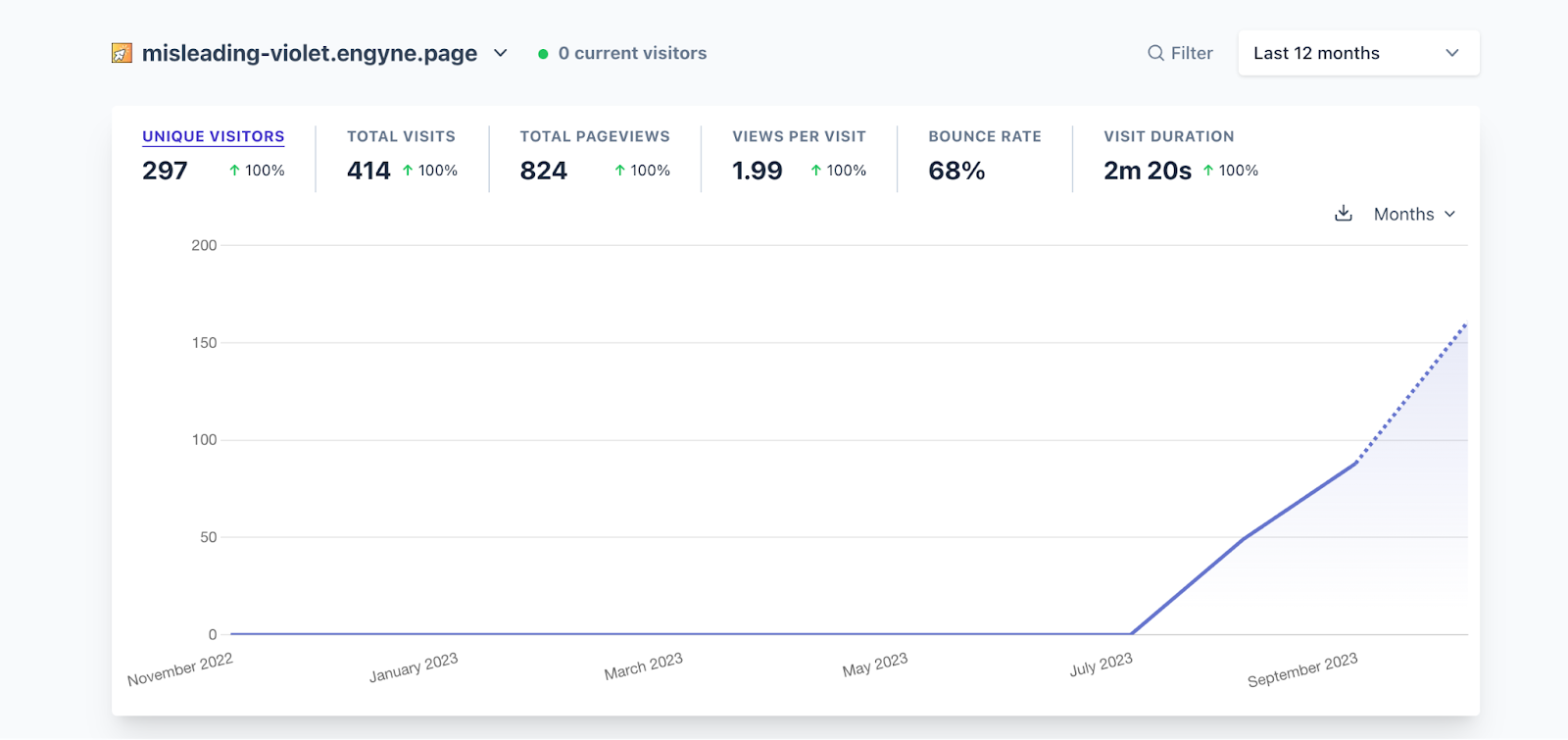Click the green arrow beside Unique Visitors
The width and height of the screenshot is (1568, 740).
click(234, 171)
